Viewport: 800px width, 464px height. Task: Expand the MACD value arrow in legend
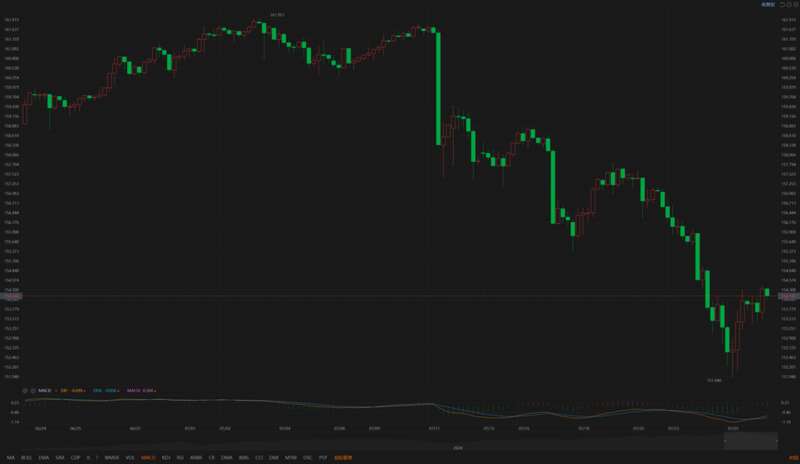pyautogui.click(x=155, y=391)
